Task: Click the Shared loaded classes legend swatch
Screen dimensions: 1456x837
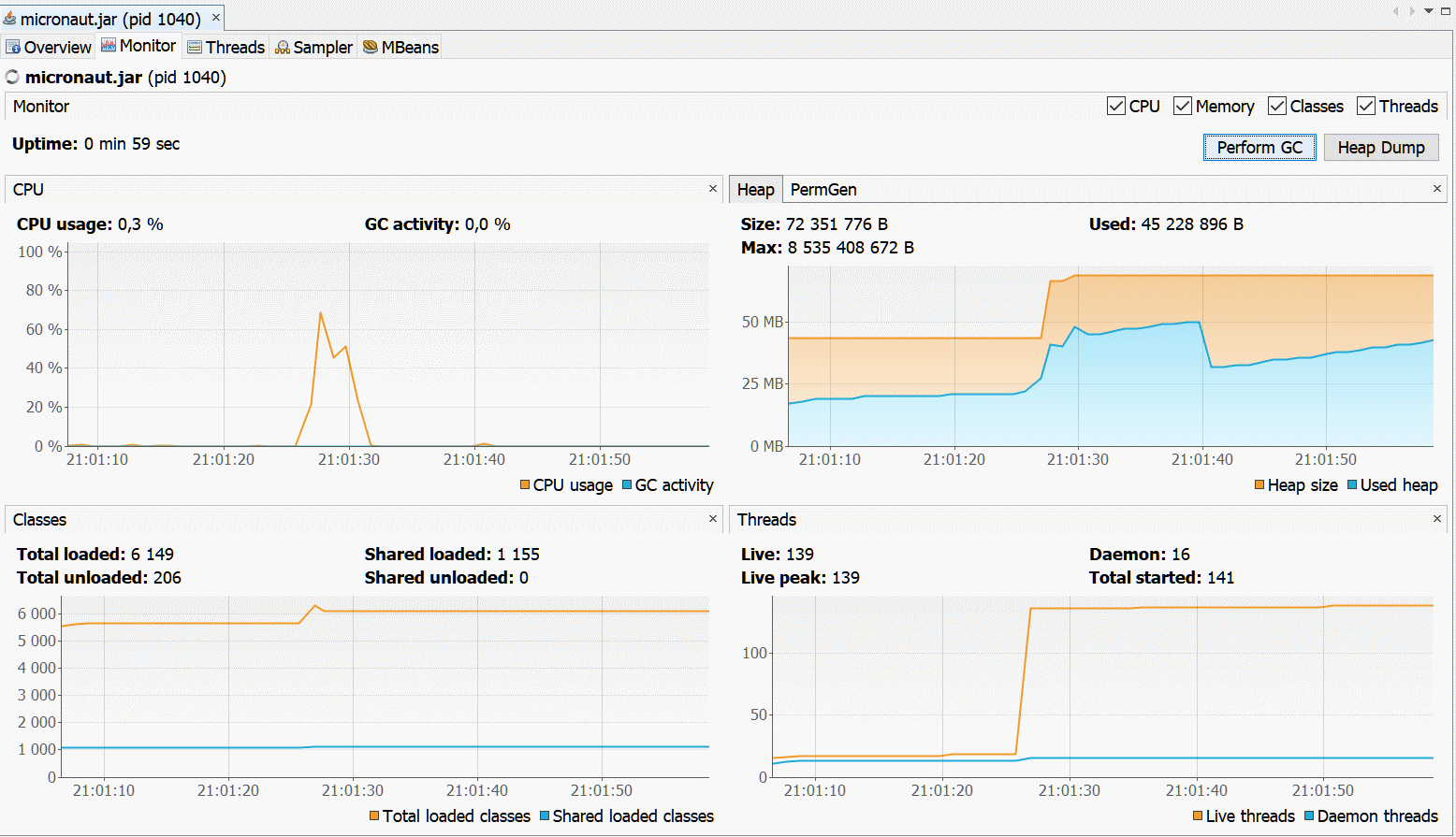Action: (545, 815)
